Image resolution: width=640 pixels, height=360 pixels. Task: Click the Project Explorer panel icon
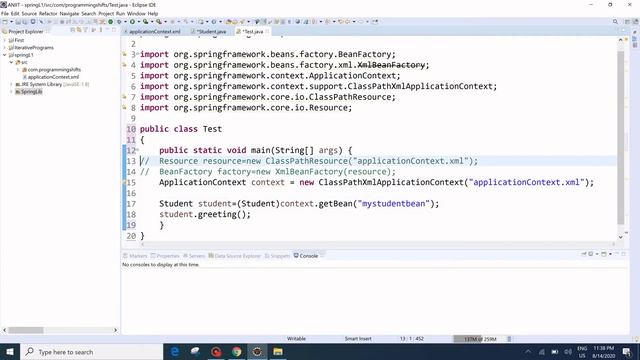point(5,31)
